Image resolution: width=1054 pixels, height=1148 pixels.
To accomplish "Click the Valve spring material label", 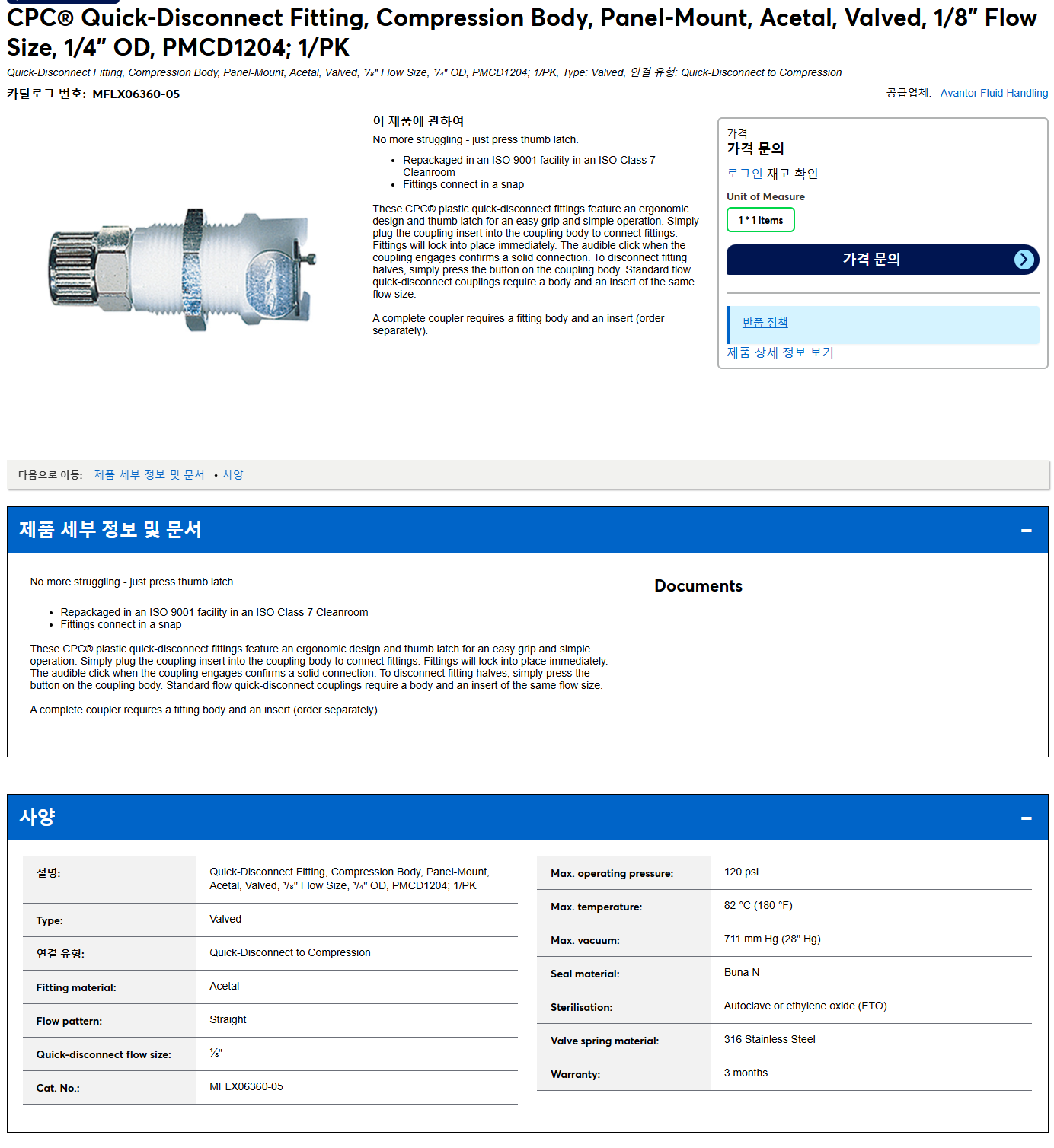I will (605, 1041).
